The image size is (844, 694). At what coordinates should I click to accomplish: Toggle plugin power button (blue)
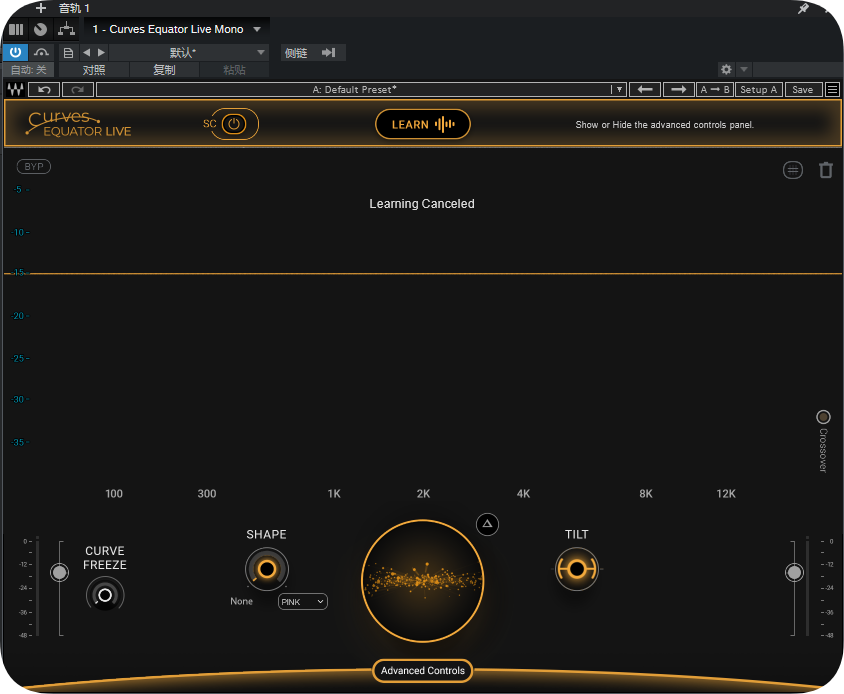point(15,52)
